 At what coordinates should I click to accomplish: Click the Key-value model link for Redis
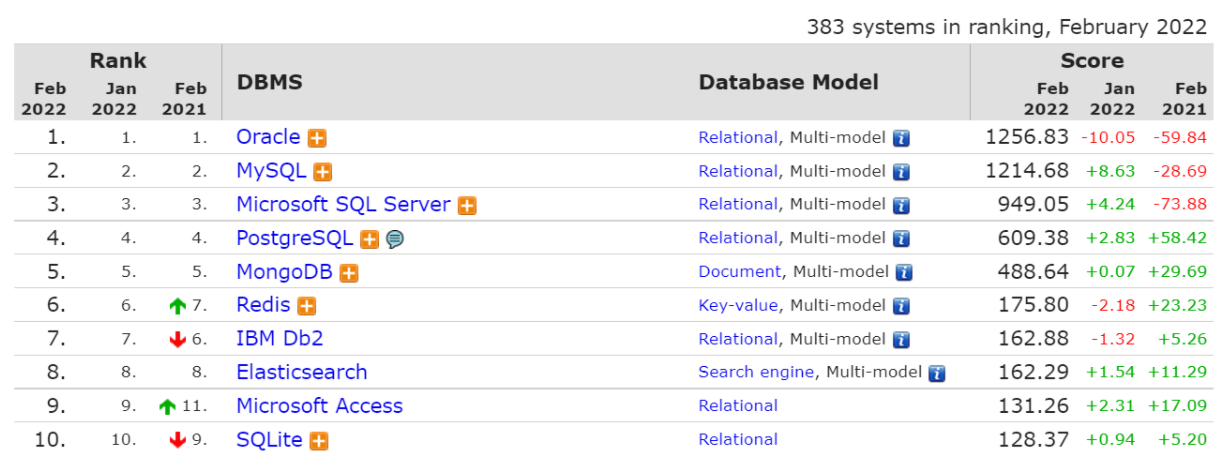[x=738, y=306]
